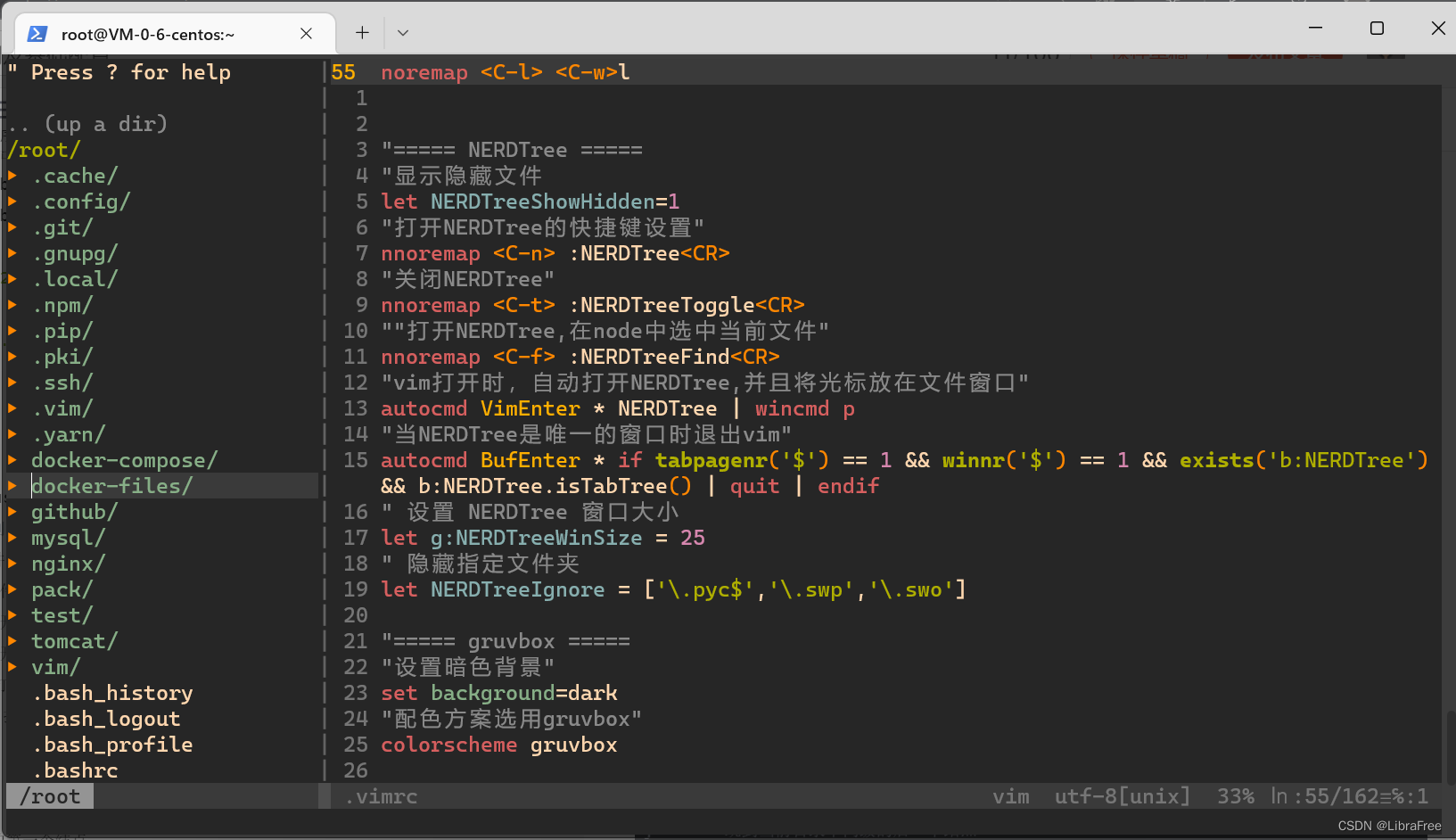Click the .vimrc filename in the status line
Screen dimensions: 1456x840
coord(381,796)
